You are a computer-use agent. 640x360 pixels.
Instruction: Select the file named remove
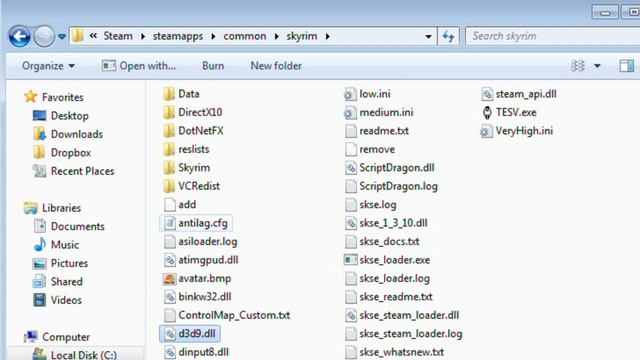(x=370, y=149)
